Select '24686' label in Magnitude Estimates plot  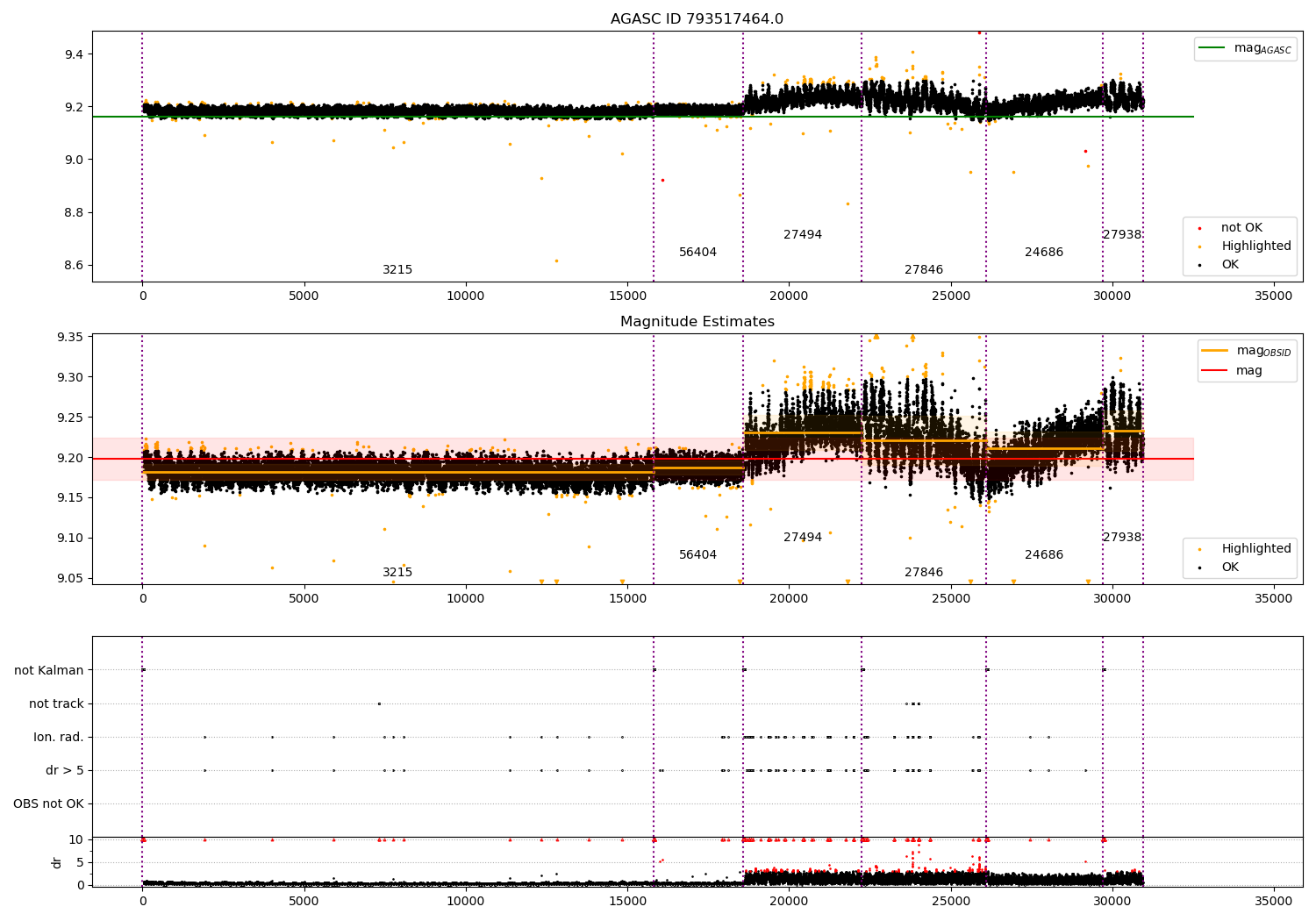(1044, 555)
